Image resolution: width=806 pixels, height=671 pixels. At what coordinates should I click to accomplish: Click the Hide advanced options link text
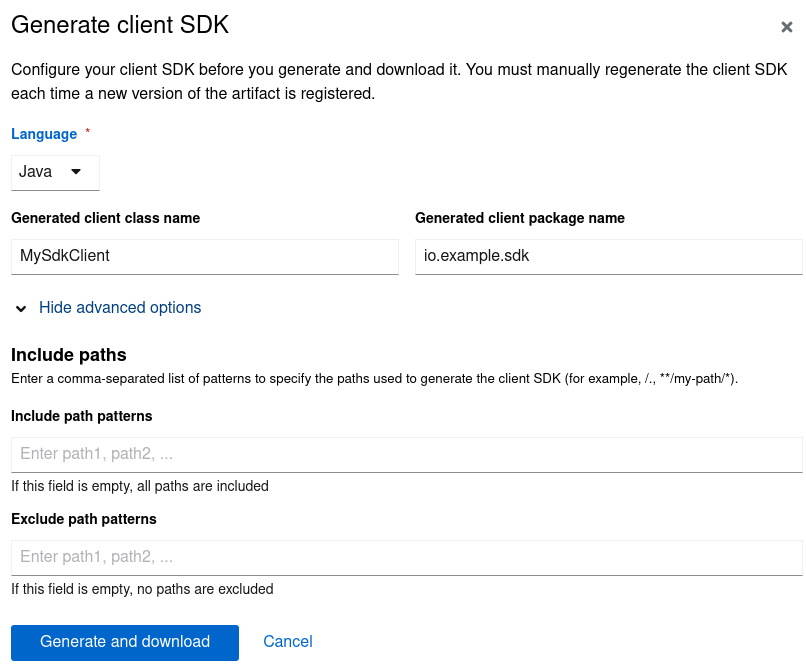tap(120, 308)
